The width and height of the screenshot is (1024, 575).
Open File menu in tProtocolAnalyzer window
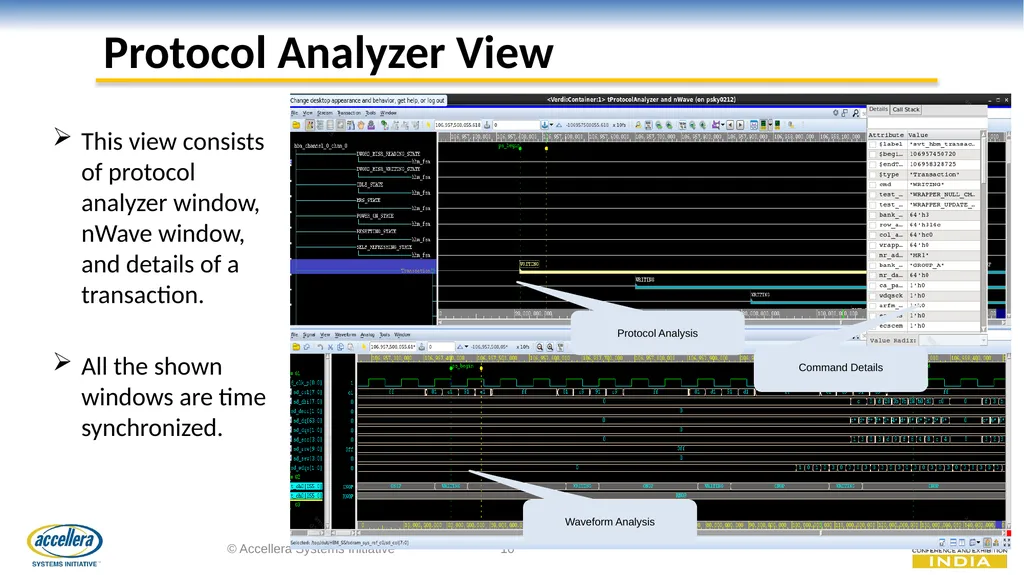294,113
